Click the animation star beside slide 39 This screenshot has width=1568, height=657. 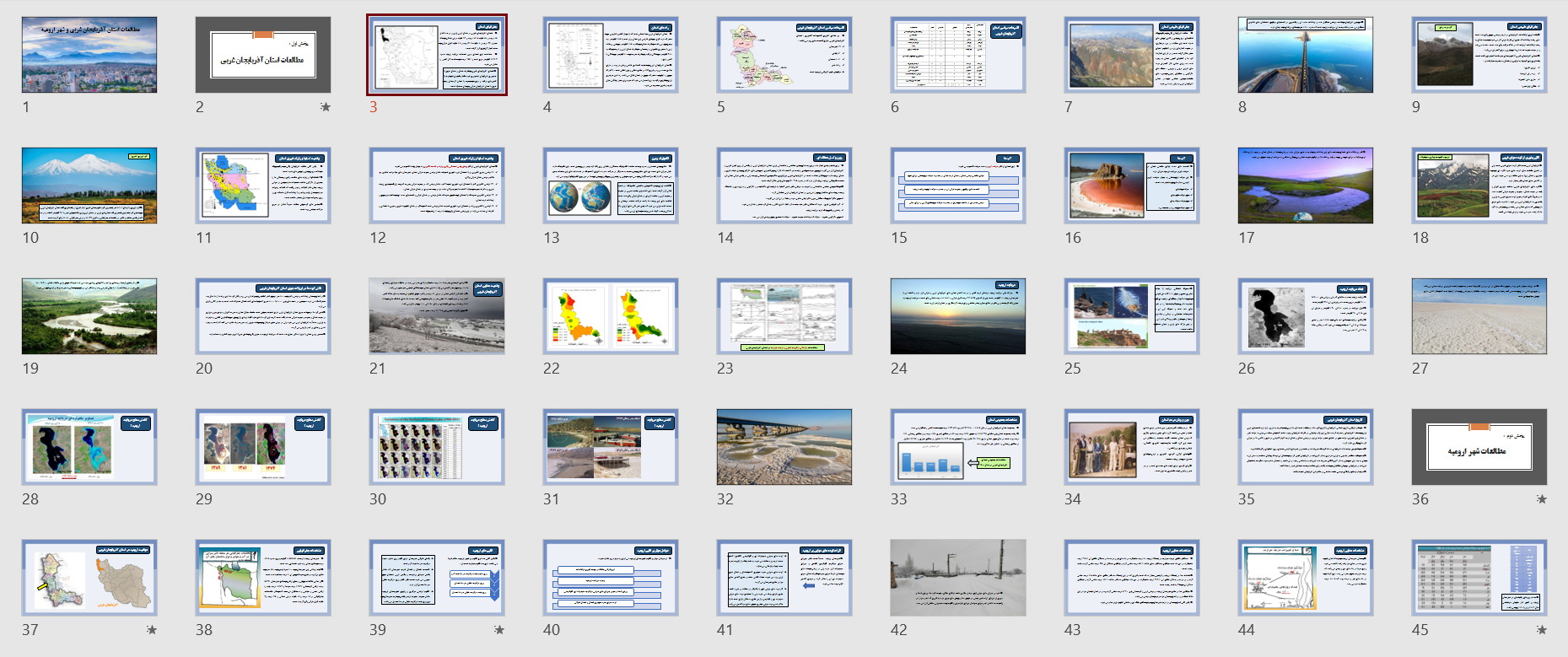point(499,630)
